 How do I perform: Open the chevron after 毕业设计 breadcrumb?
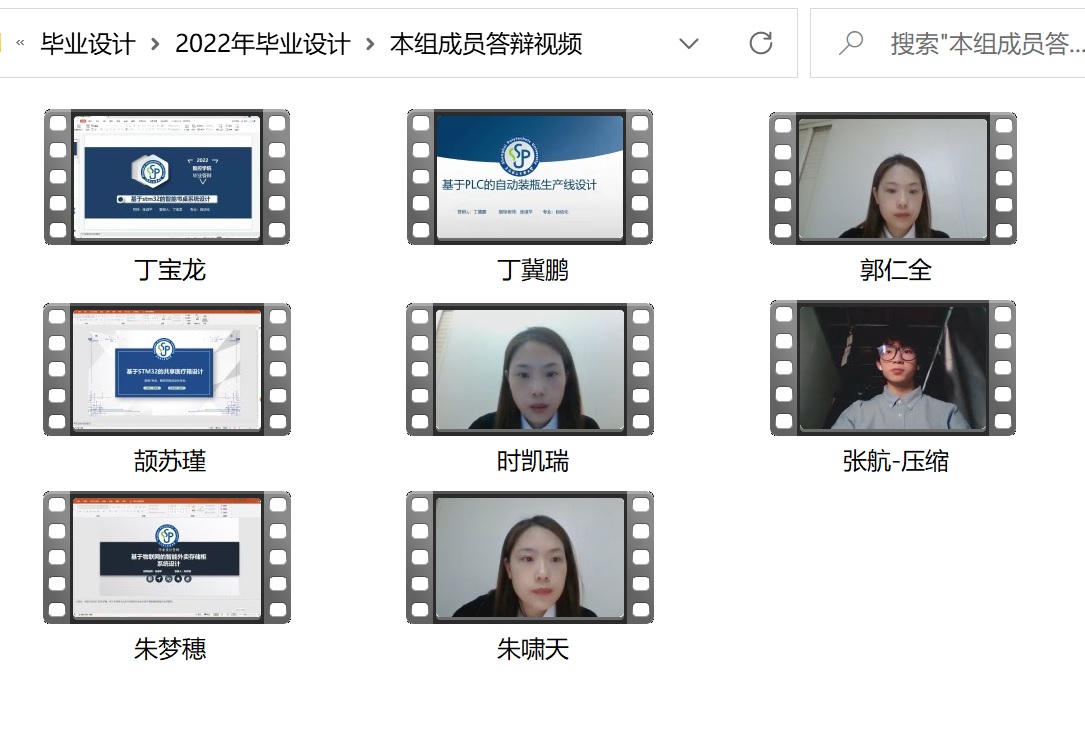155,44
